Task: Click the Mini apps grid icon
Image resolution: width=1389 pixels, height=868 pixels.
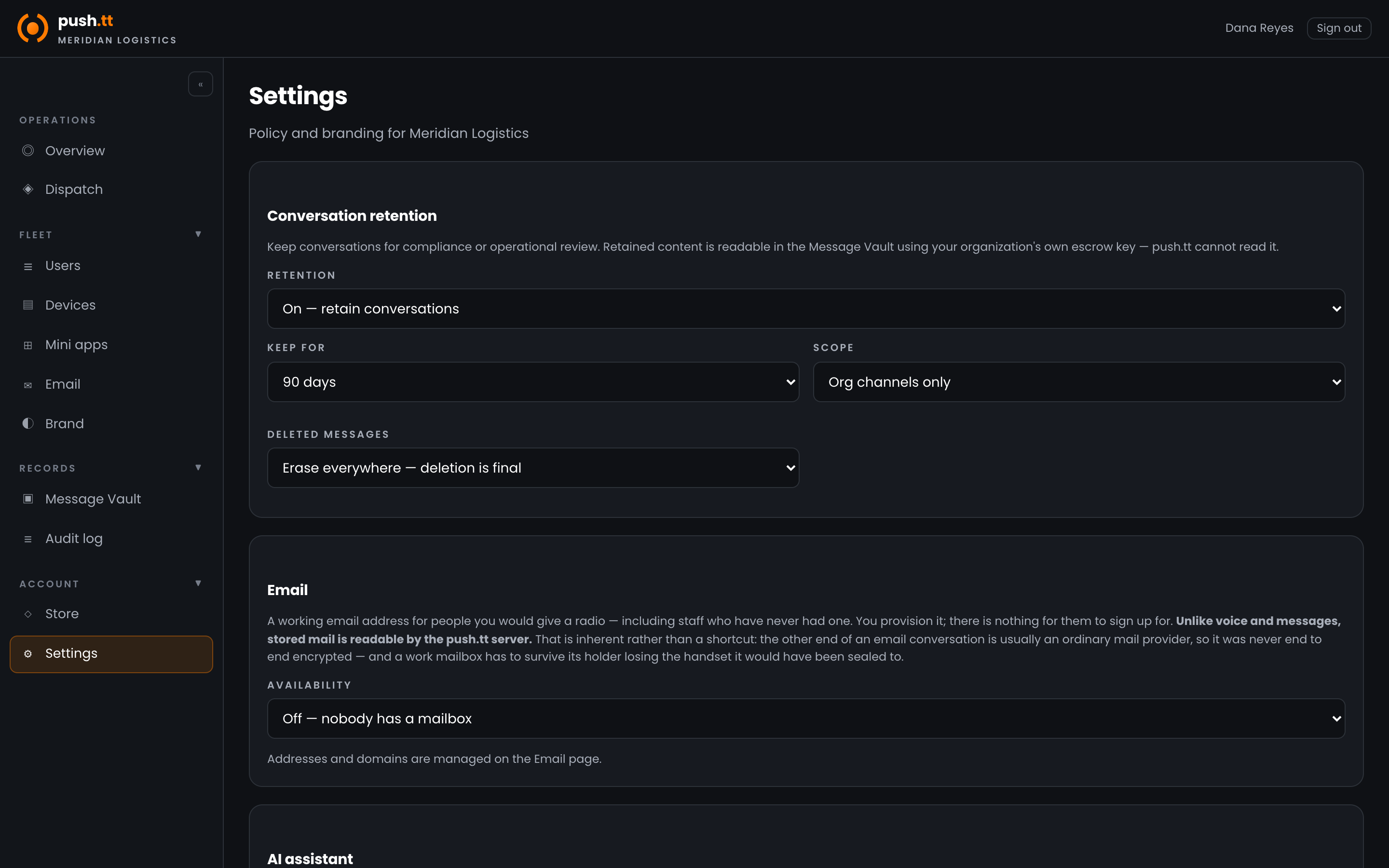Action: pyautogui.click(x=27, y=345)
